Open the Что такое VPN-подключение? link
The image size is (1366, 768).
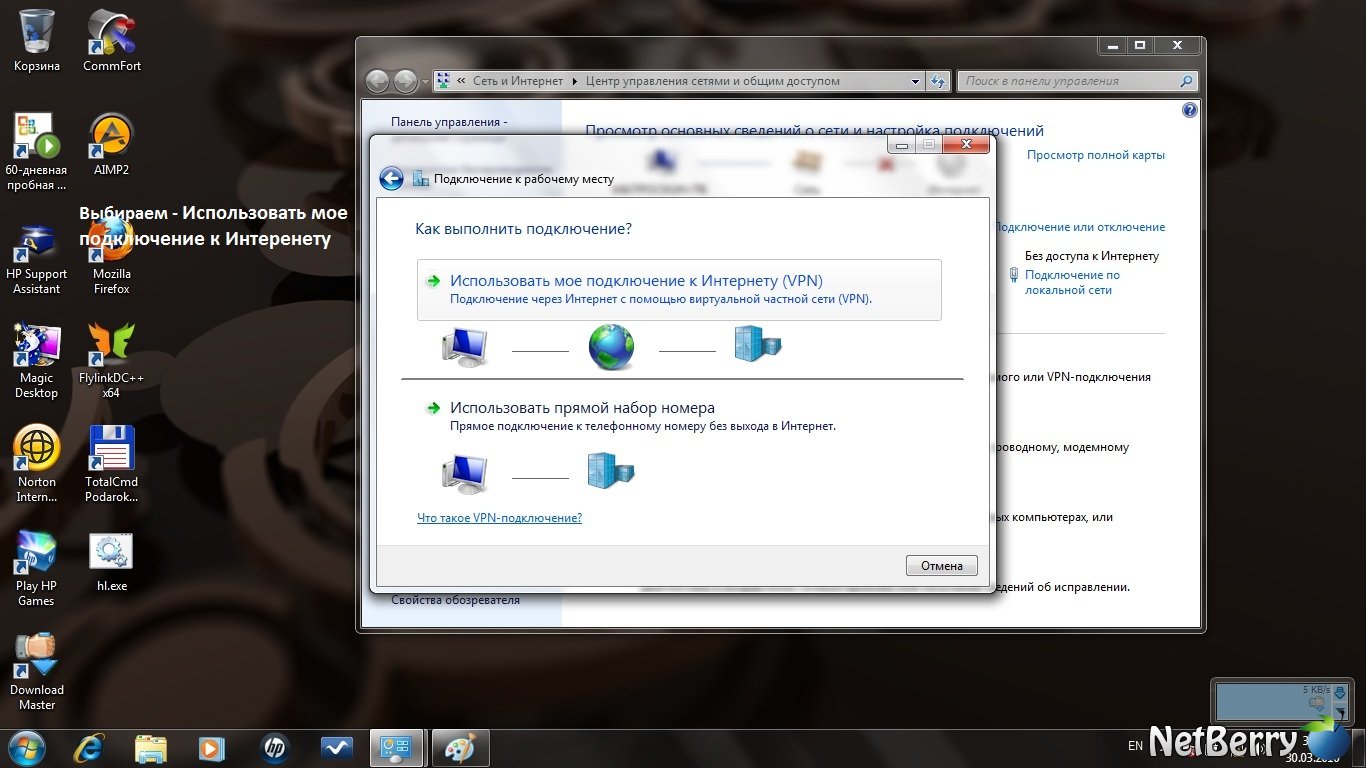coord(499,518)
